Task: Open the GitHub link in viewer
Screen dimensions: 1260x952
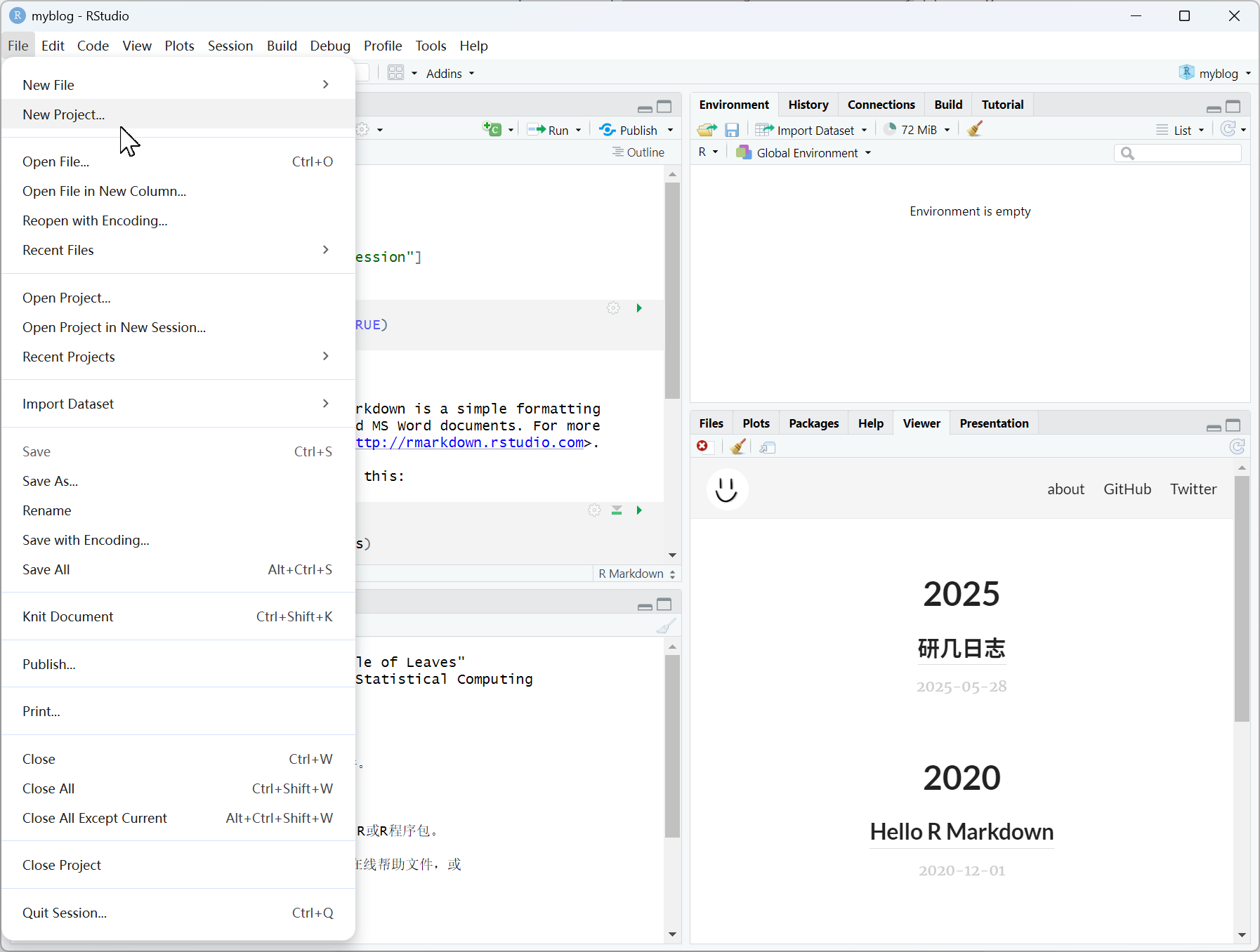Action: [x=1127, y=489]
